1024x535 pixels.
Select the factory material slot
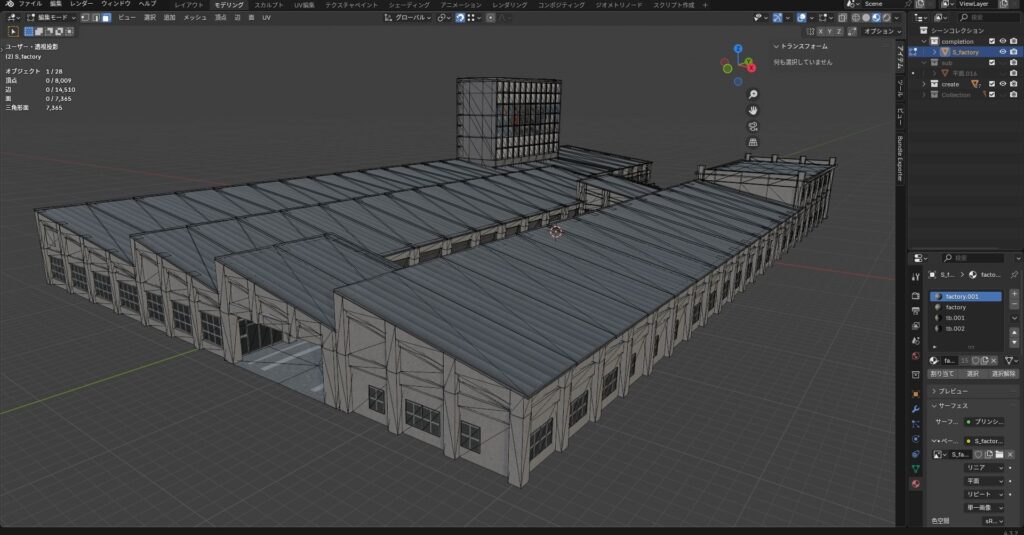pos(955,307)
